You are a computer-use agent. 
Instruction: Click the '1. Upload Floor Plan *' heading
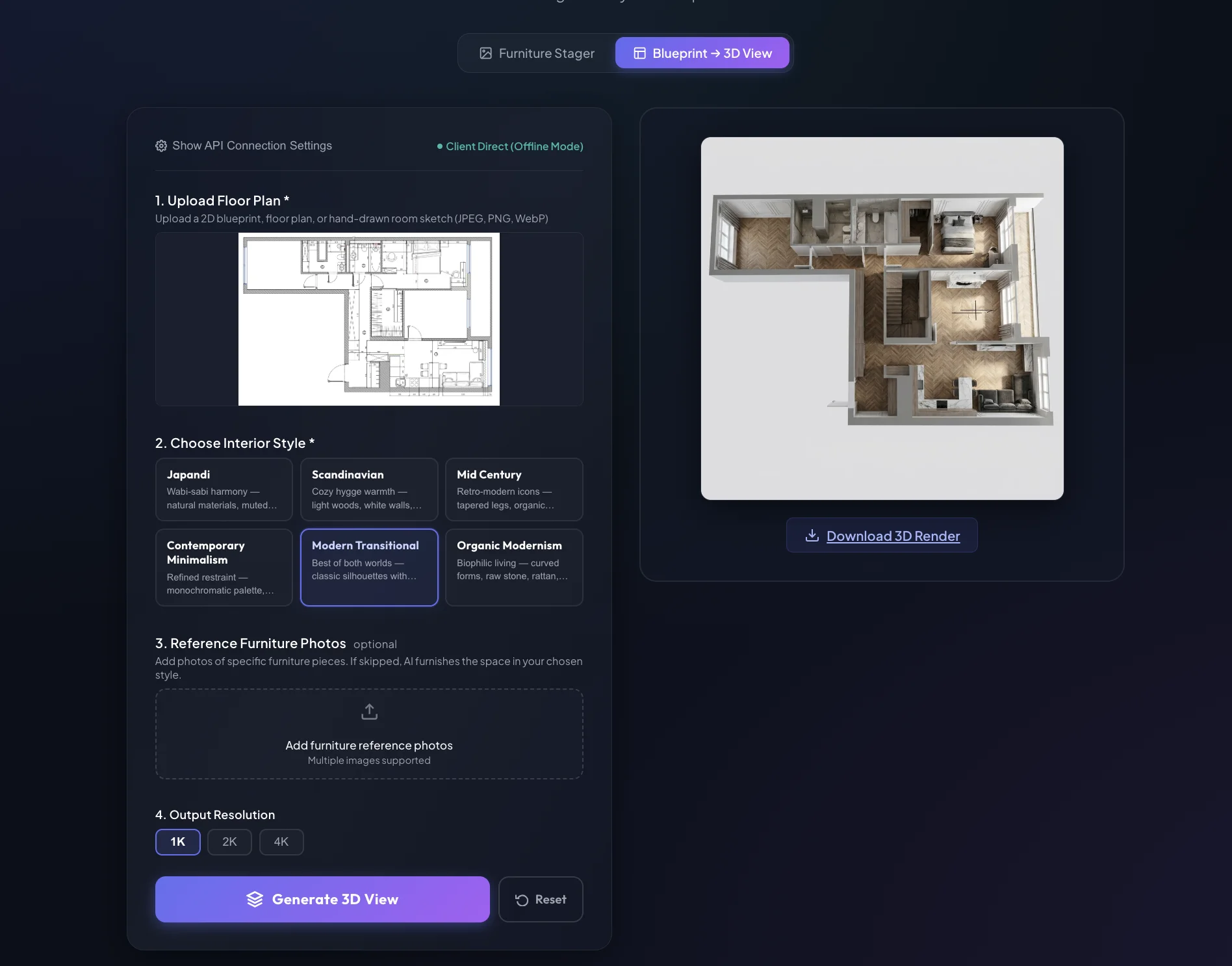(222, 201)
